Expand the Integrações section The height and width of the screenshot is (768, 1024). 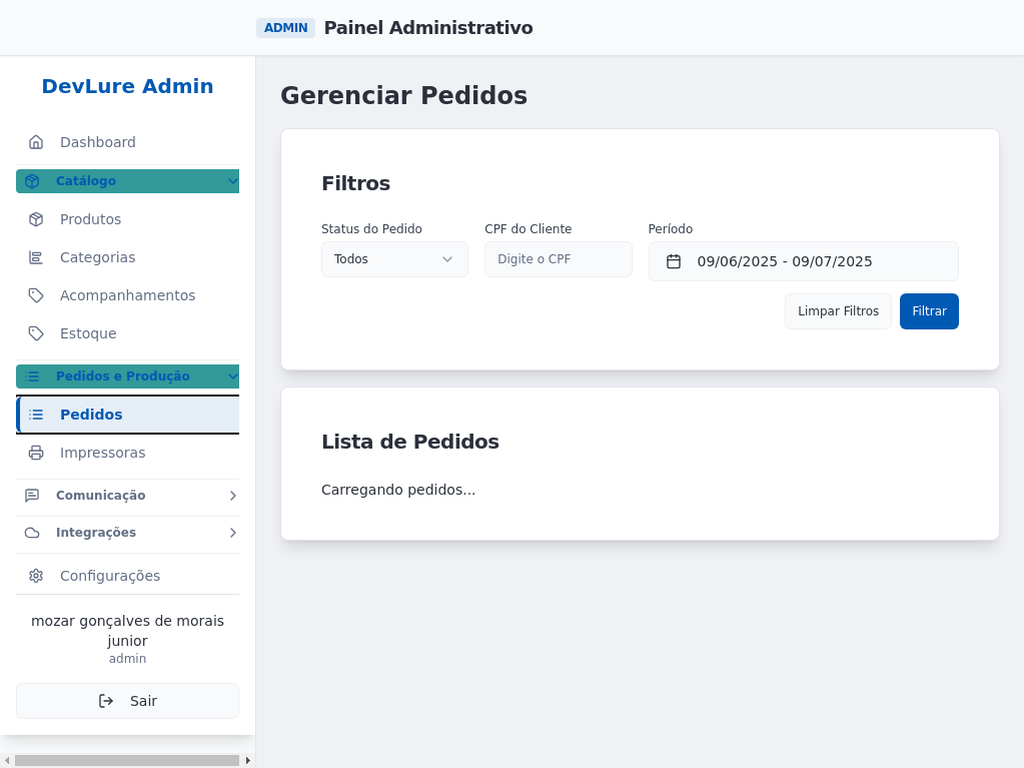click(x=128, y=532)
